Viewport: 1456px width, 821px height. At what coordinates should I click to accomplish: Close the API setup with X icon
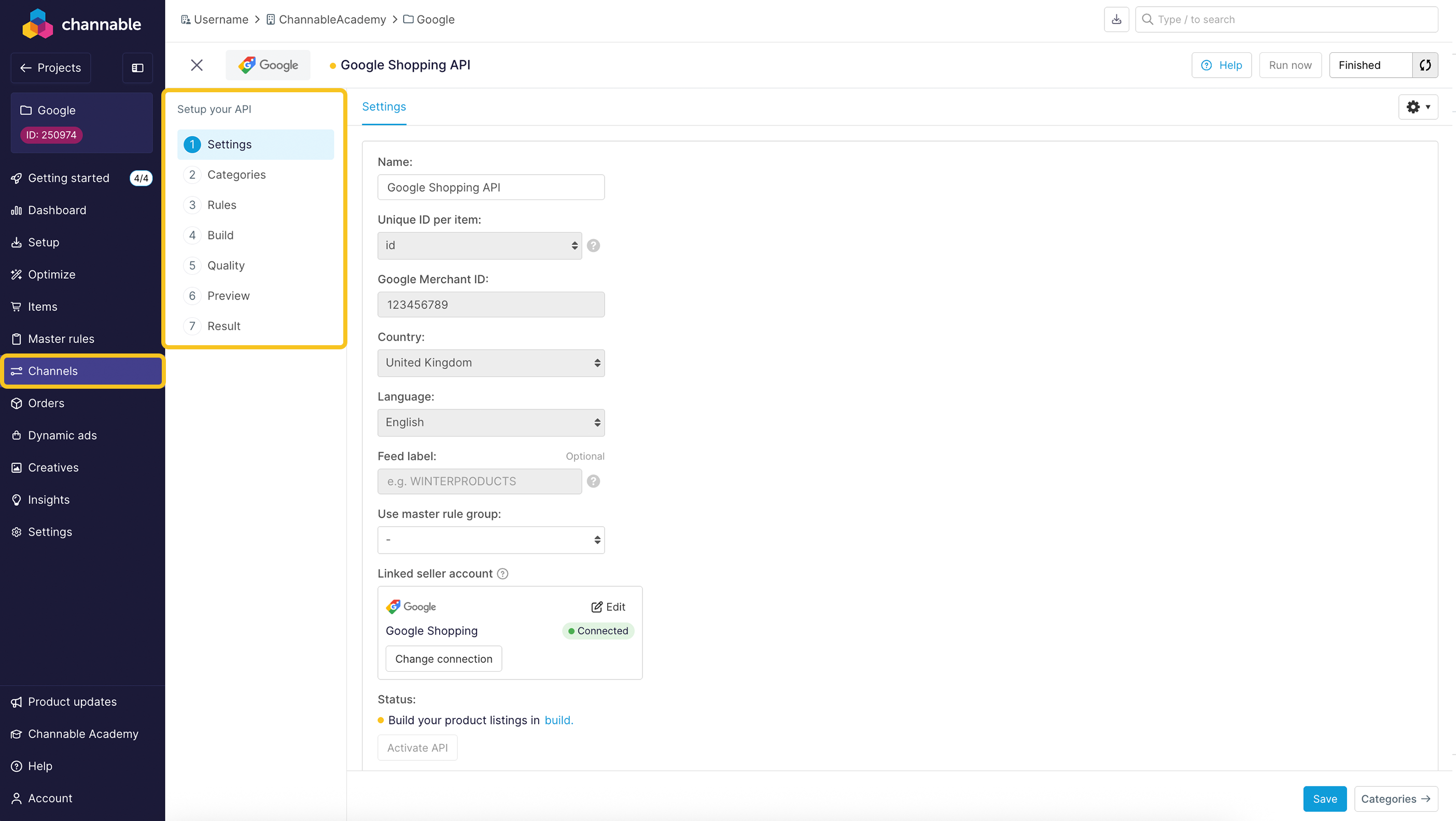point(197,65)
